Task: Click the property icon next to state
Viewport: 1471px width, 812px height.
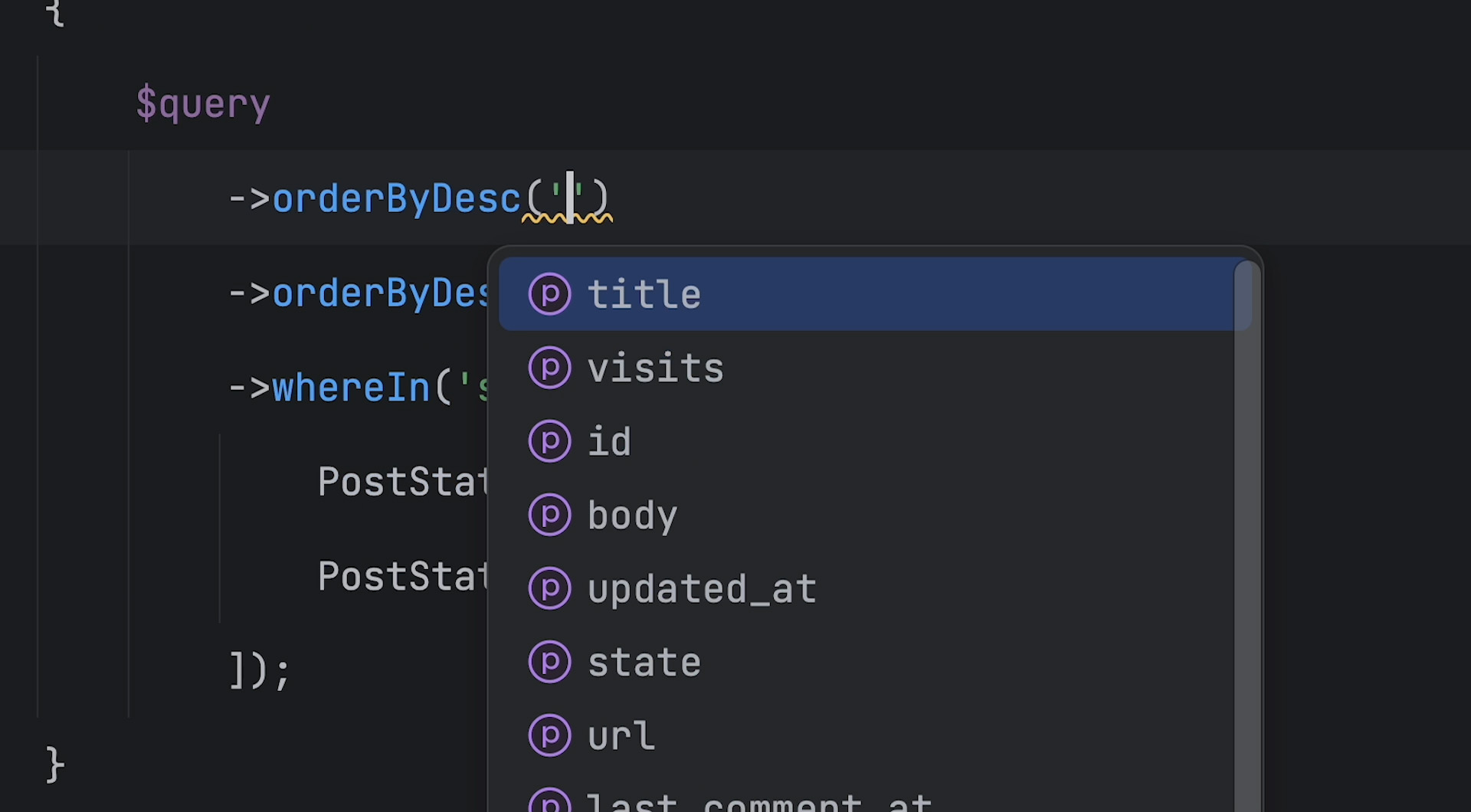Action: tap(550, 662)
